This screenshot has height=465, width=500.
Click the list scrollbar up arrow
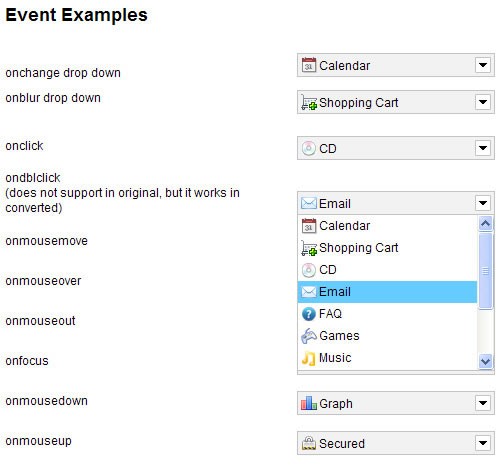coord(485,223)
